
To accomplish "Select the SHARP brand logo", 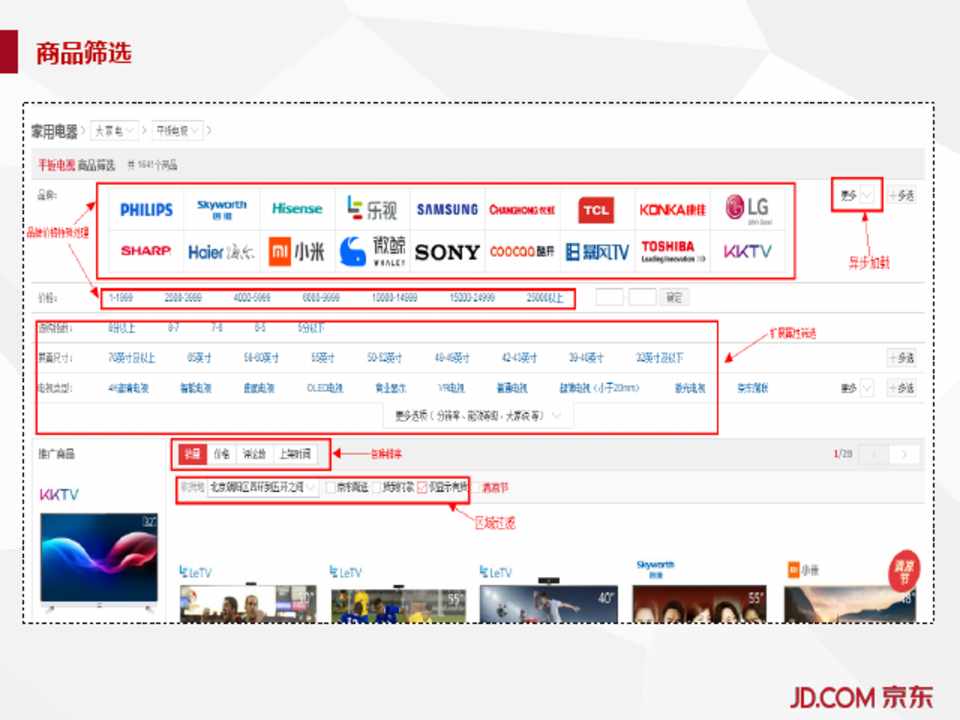I will 146,251.
